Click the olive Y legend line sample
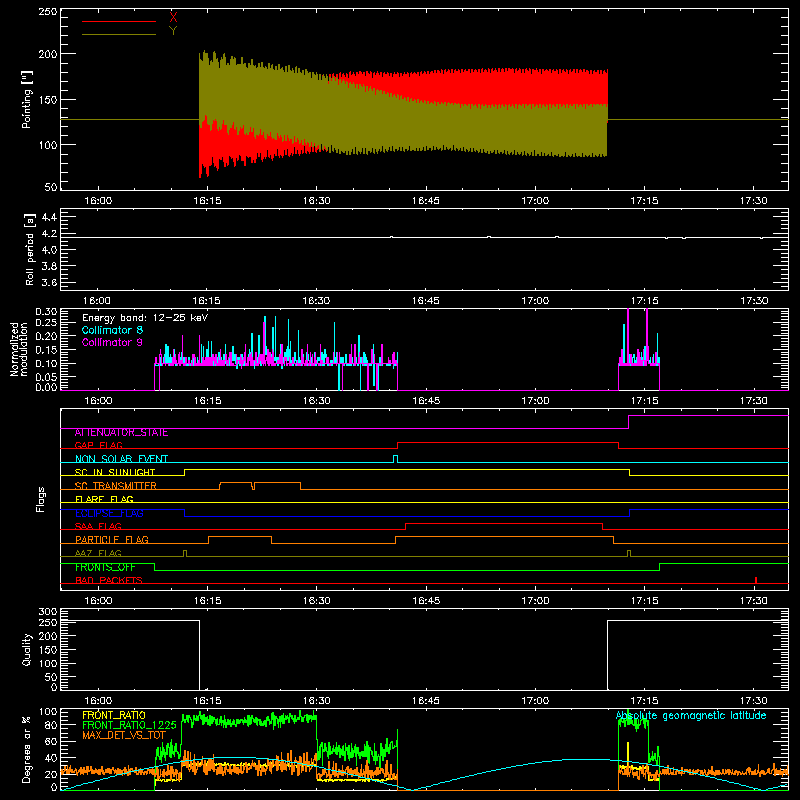The height and width of the screenshot is (800, 800). click(x=119, y=35)
